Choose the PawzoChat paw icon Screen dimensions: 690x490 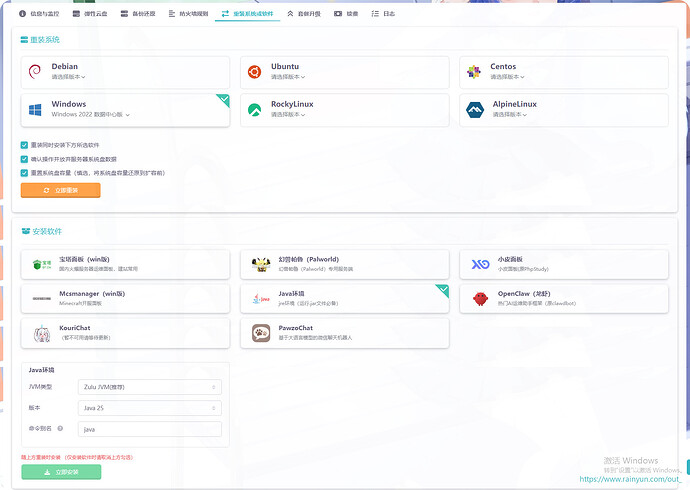tap(261, 333)
